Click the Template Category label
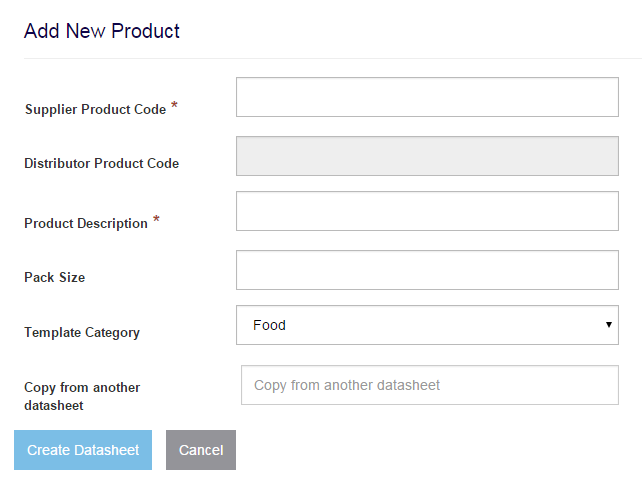 pos(82,332)
